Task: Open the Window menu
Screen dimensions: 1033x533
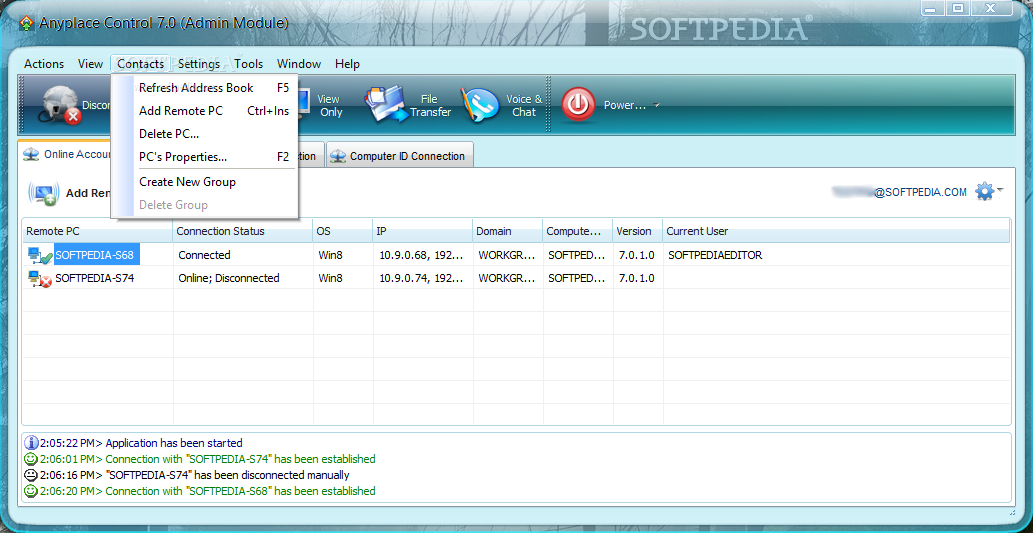Action: pyautogui.click(x=298, y=64)
